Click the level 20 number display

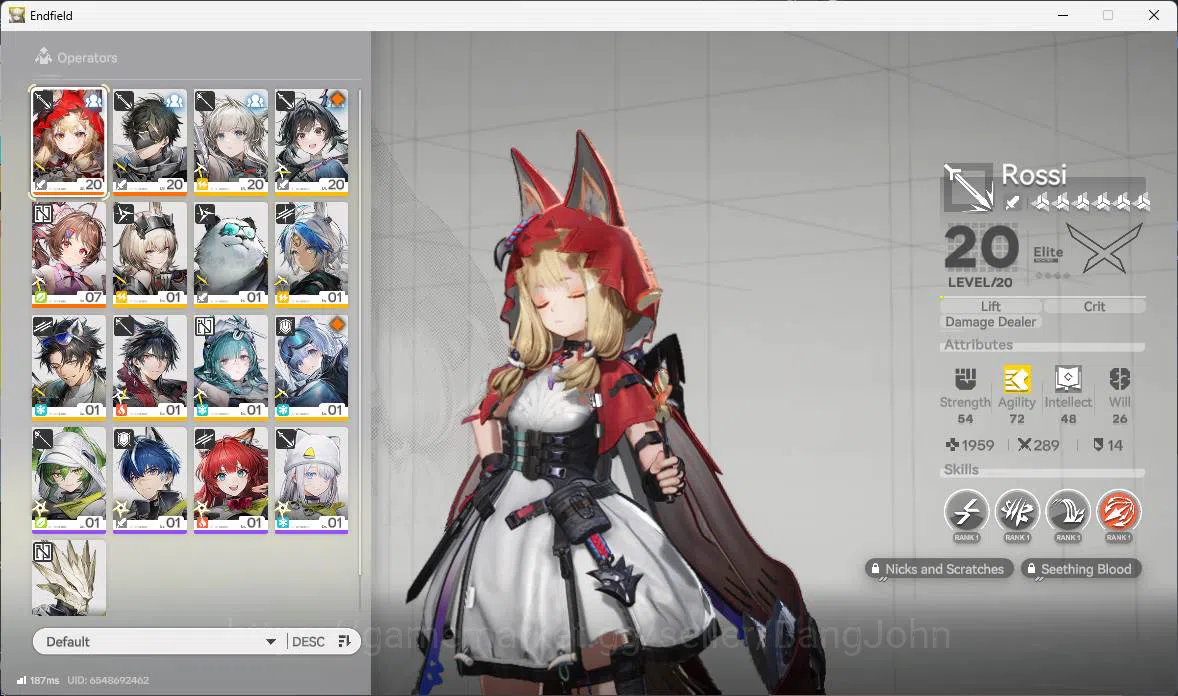(x=981, y=248)
